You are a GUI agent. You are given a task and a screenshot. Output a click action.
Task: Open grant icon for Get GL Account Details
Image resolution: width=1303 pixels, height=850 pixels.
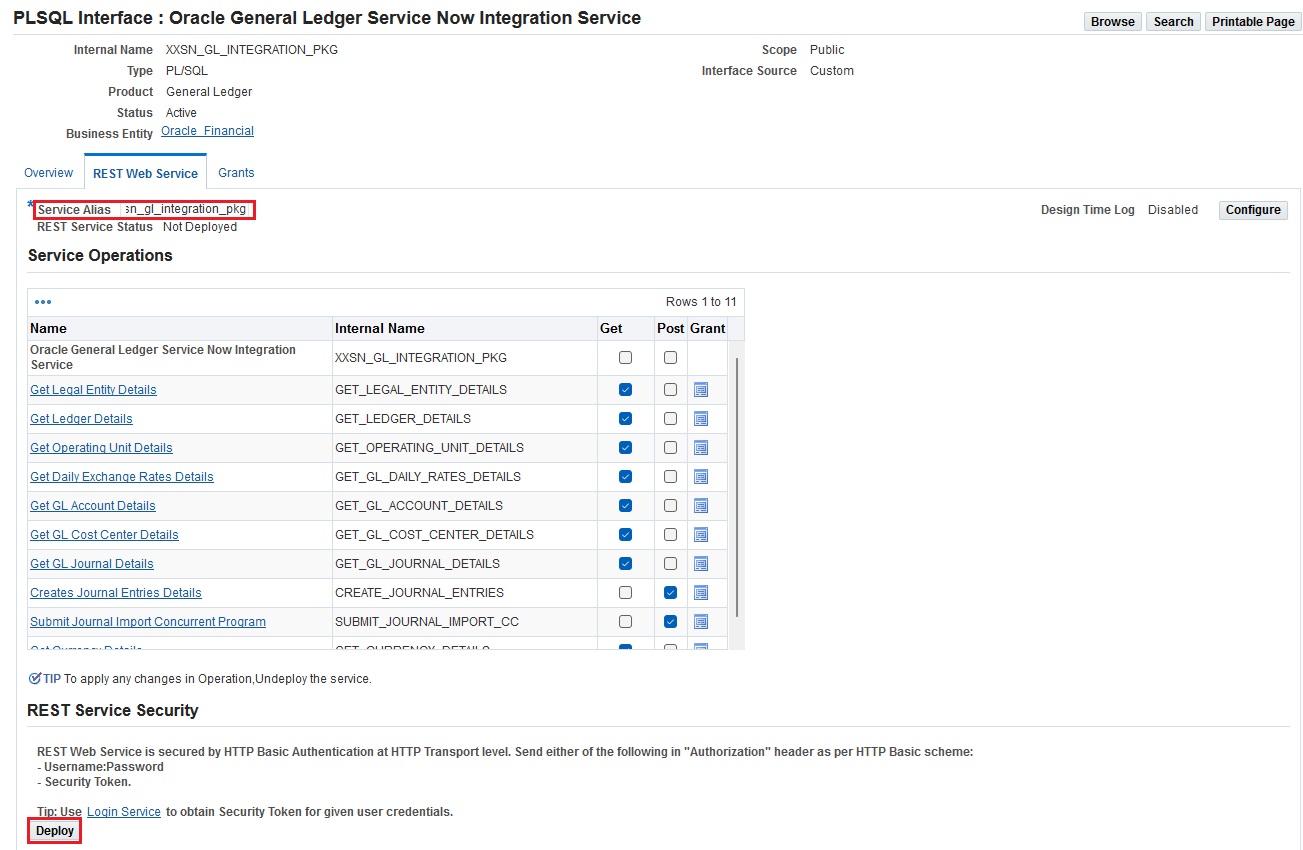[701, 506]
